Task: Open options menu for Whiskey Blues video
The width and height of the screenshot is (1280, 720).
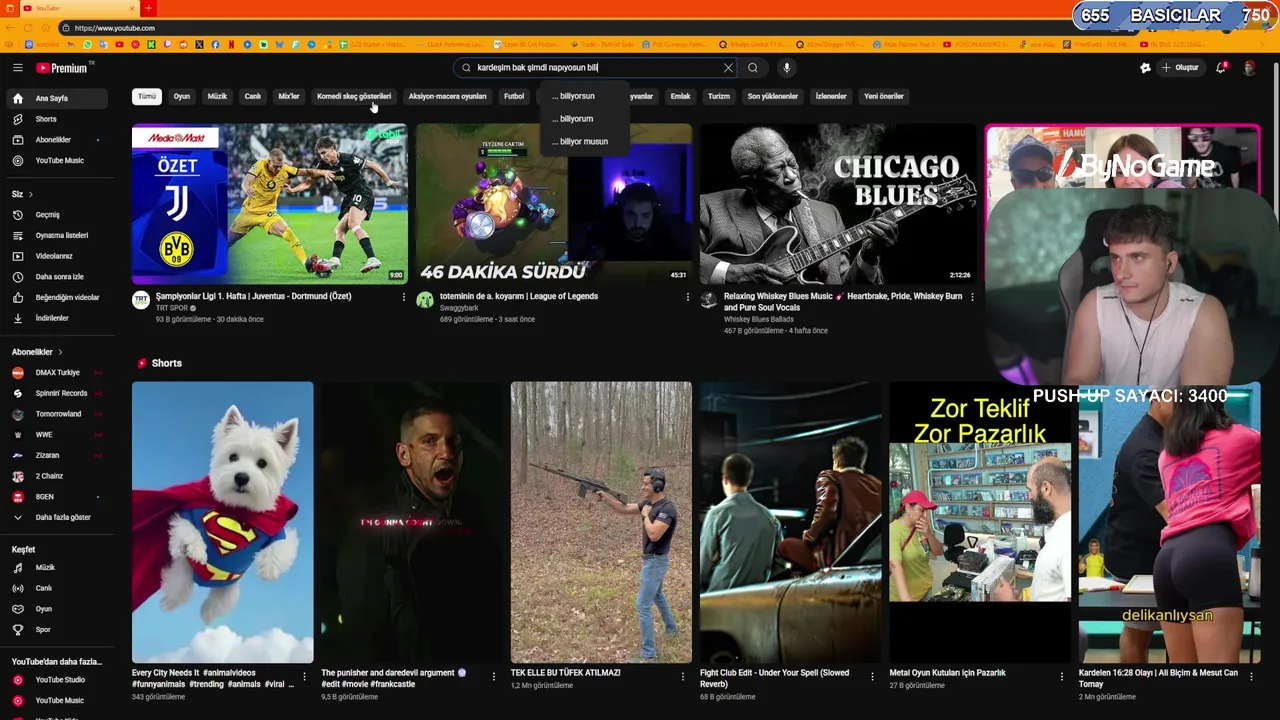Action: (x=972, y=297)
